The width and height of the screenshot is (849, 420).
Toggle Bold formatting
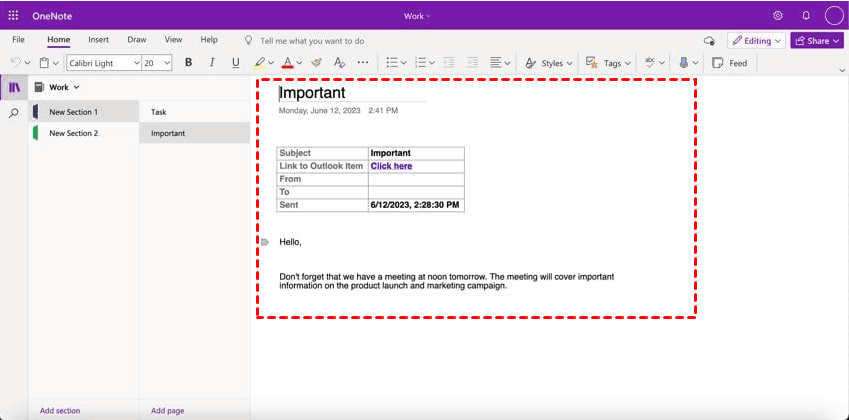[x=188, y=63]
